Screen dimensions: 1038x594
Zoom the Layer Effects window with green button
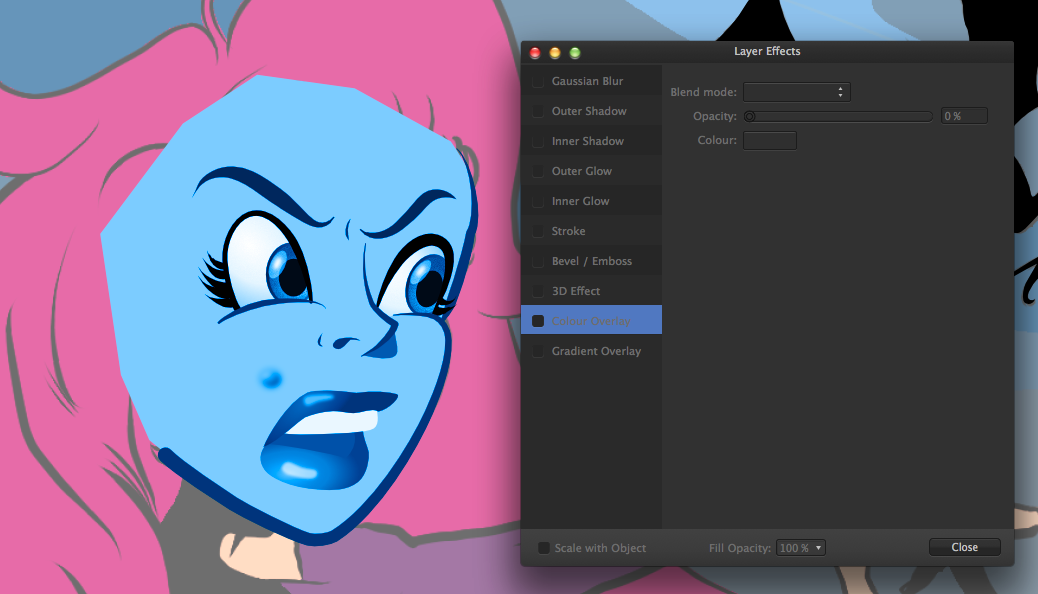click(575, 53)
